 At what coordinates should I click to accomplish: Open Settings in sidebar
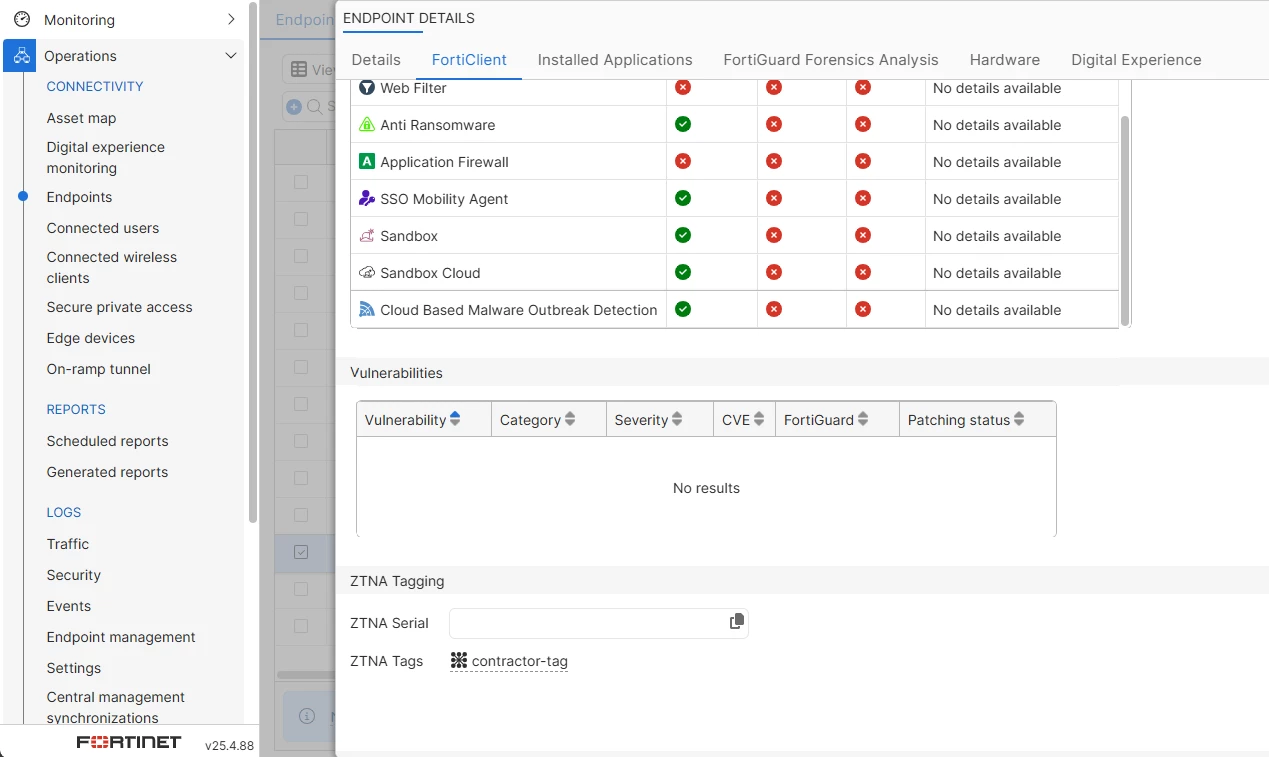[x=73, y=668]
